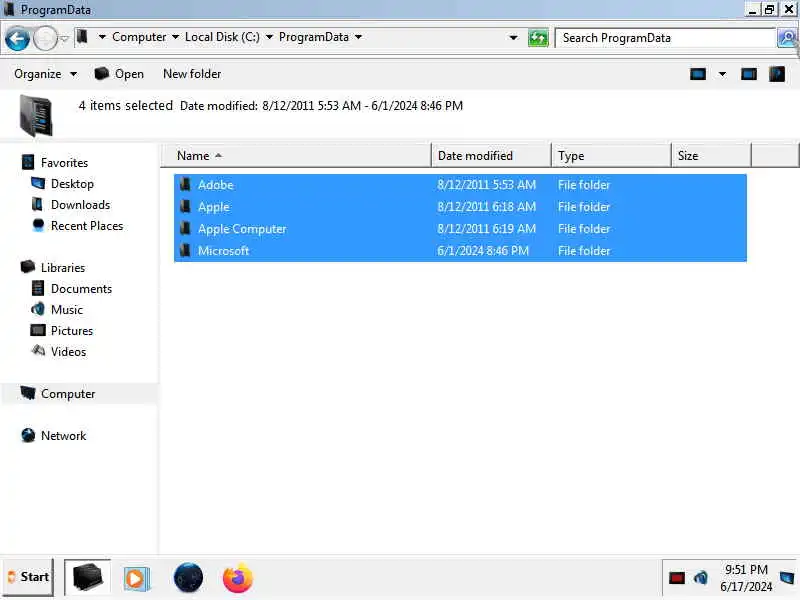Click Local Disk (C:) breadcrumb

pos(222,37)
